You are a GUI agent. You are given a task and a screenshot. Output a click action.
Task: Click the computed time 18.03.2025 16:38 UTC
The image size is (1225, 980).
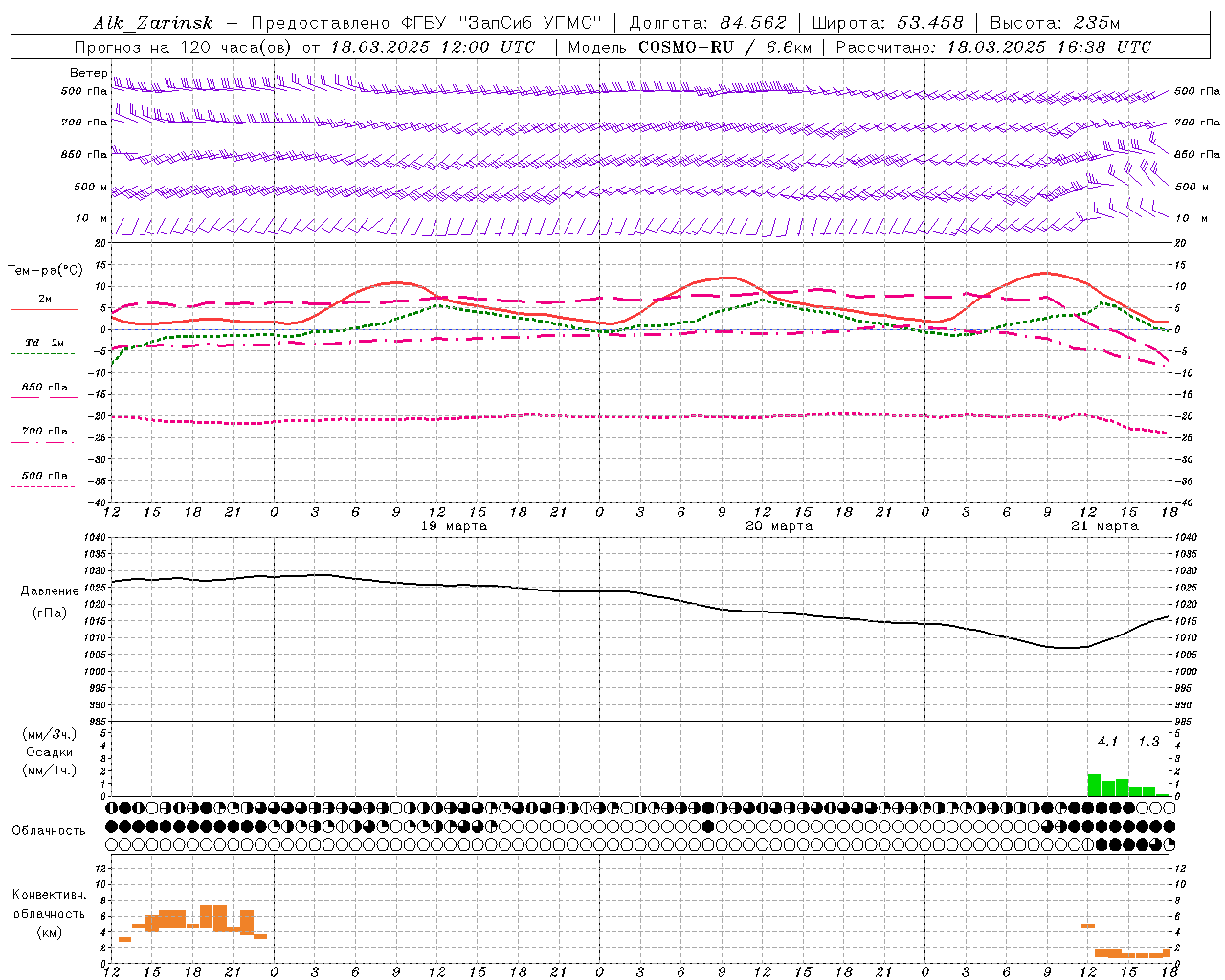coord(1049,47)
